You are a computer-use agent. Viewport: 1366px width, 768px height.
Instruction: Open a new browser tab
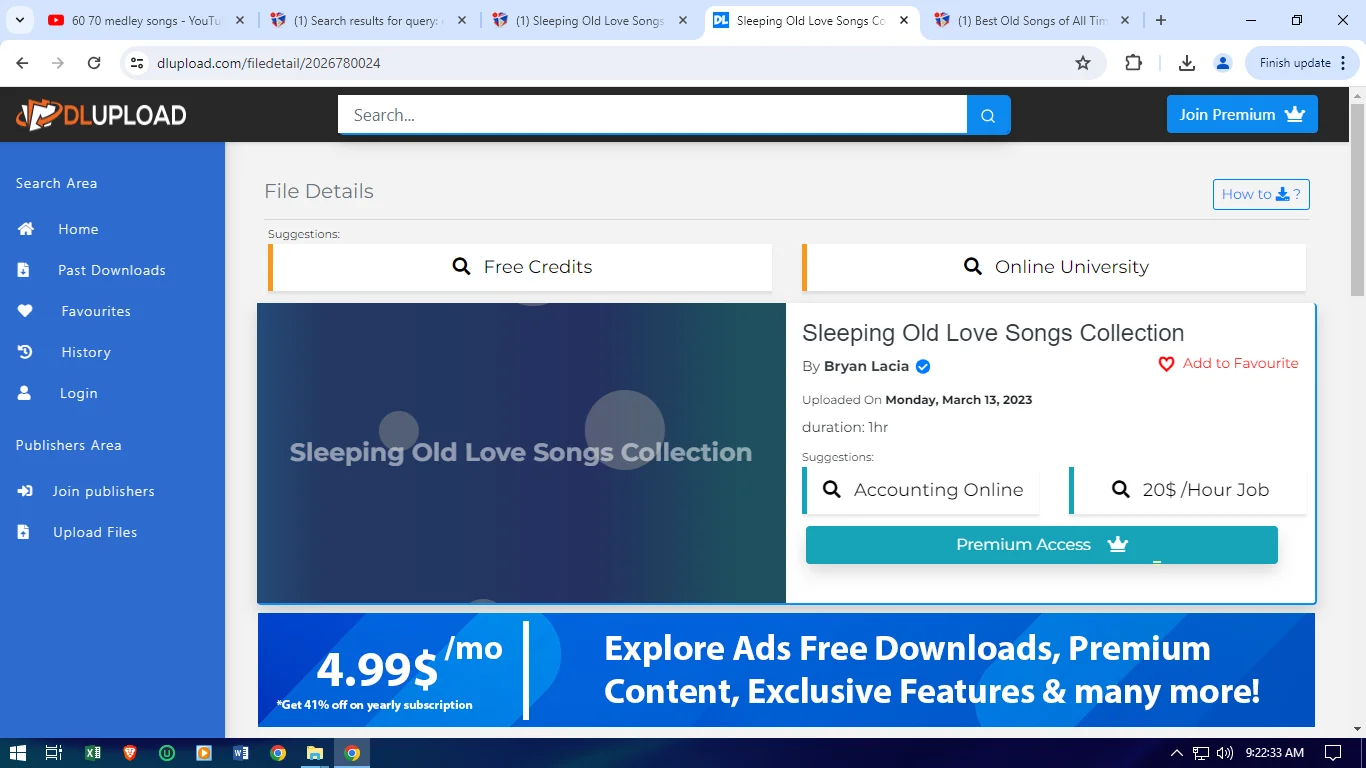click(1161, 20)
